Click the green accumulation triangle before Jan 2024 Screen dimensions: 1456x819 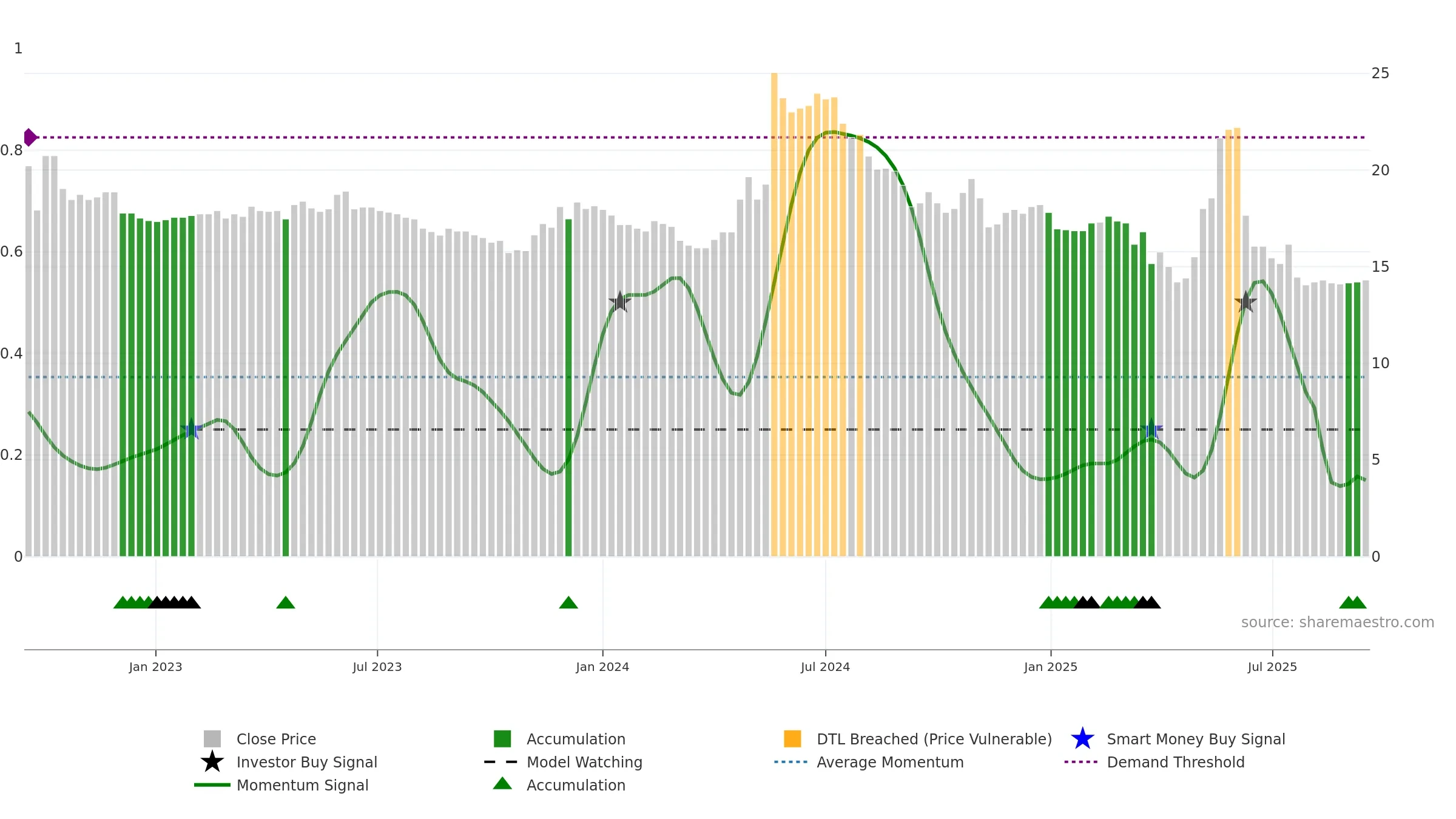pos(568,602)
